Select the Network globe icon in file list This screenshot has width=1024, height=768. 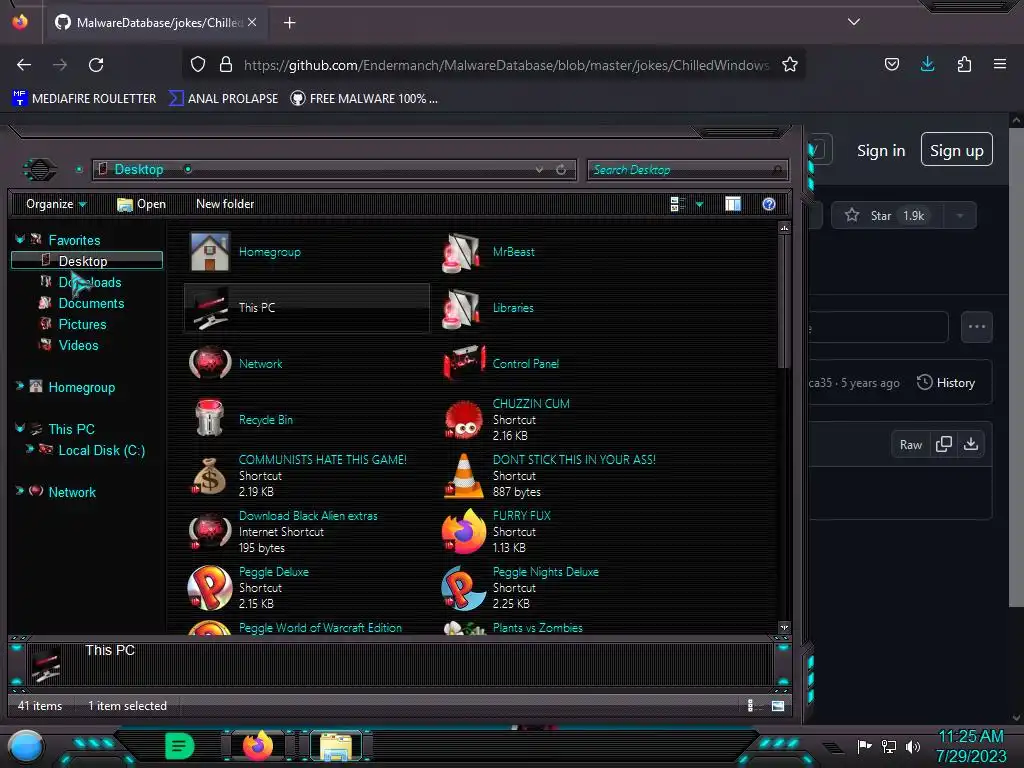210,364
